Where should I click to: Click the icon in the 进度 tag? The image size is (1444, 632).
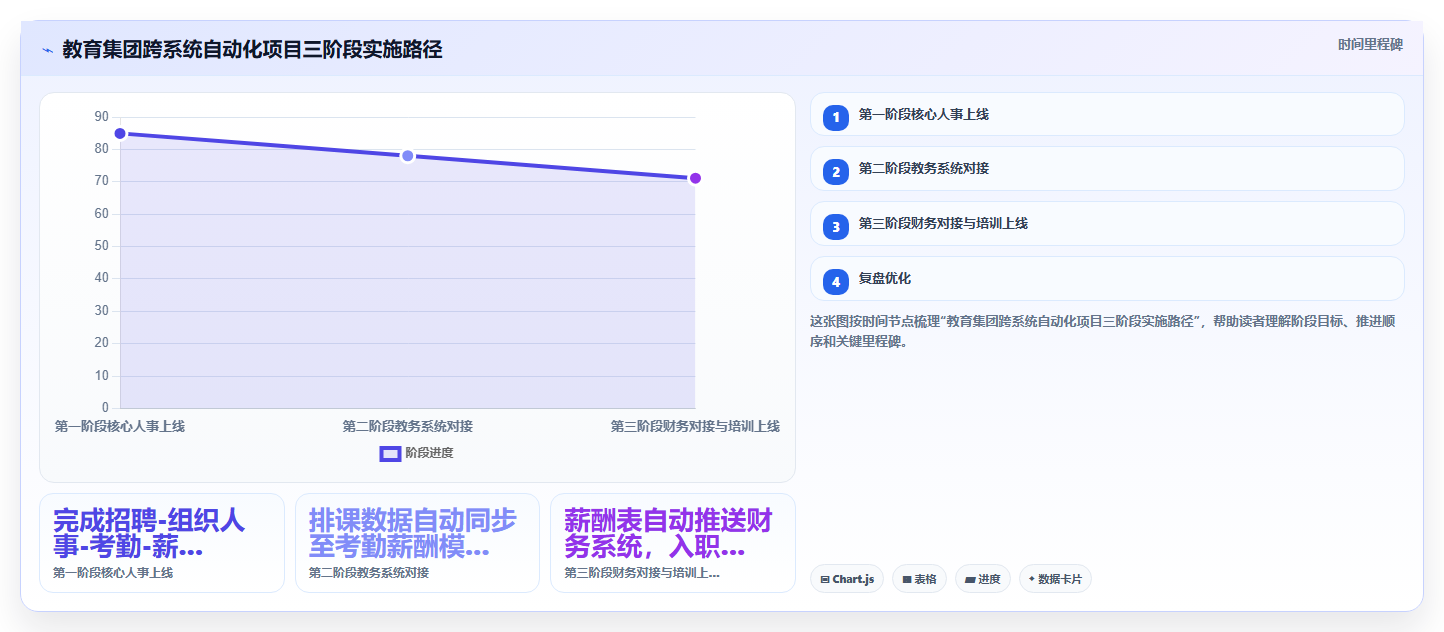click(x=970, y=579)
